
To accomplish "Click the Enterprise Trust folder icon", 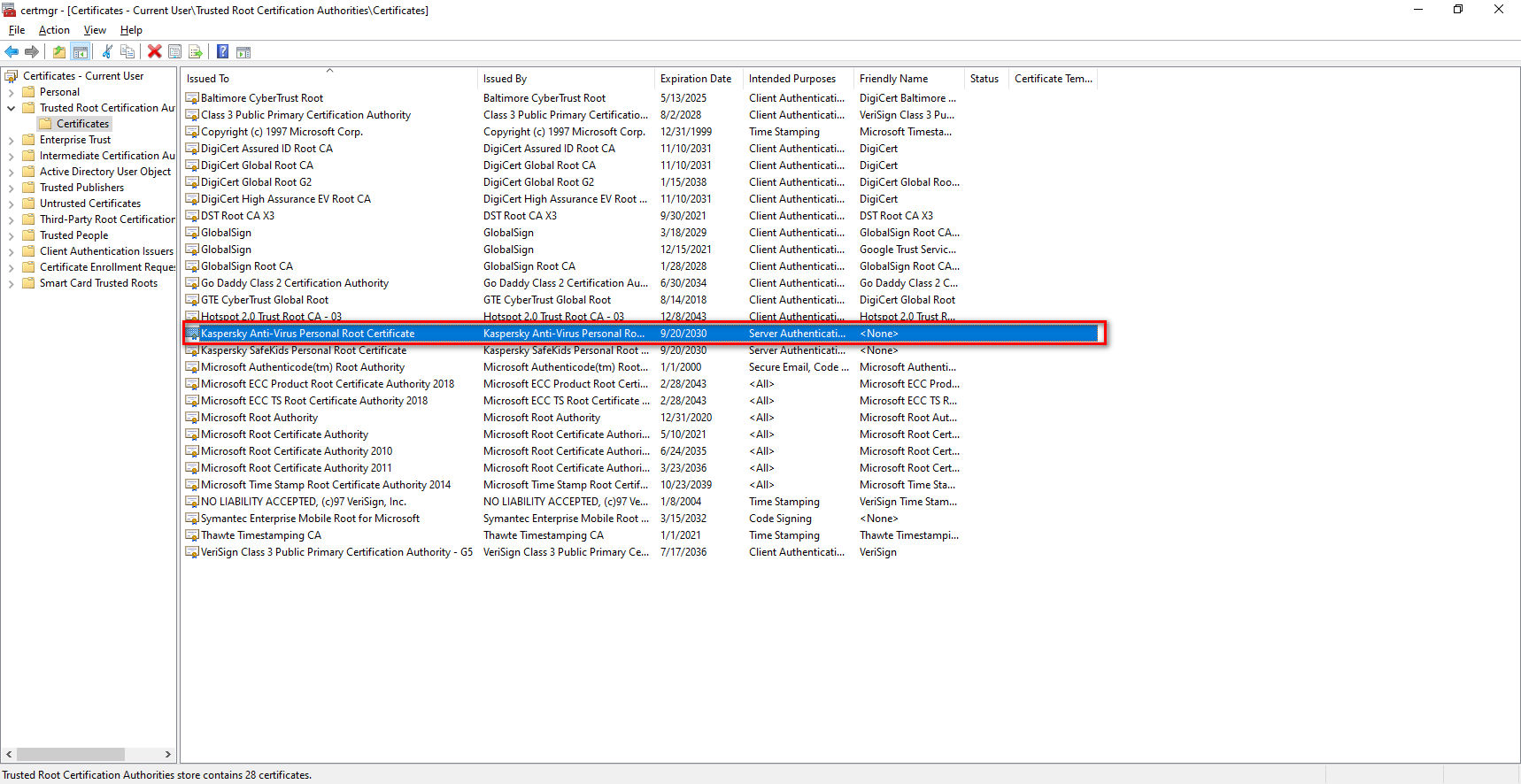I will point(28,140).
